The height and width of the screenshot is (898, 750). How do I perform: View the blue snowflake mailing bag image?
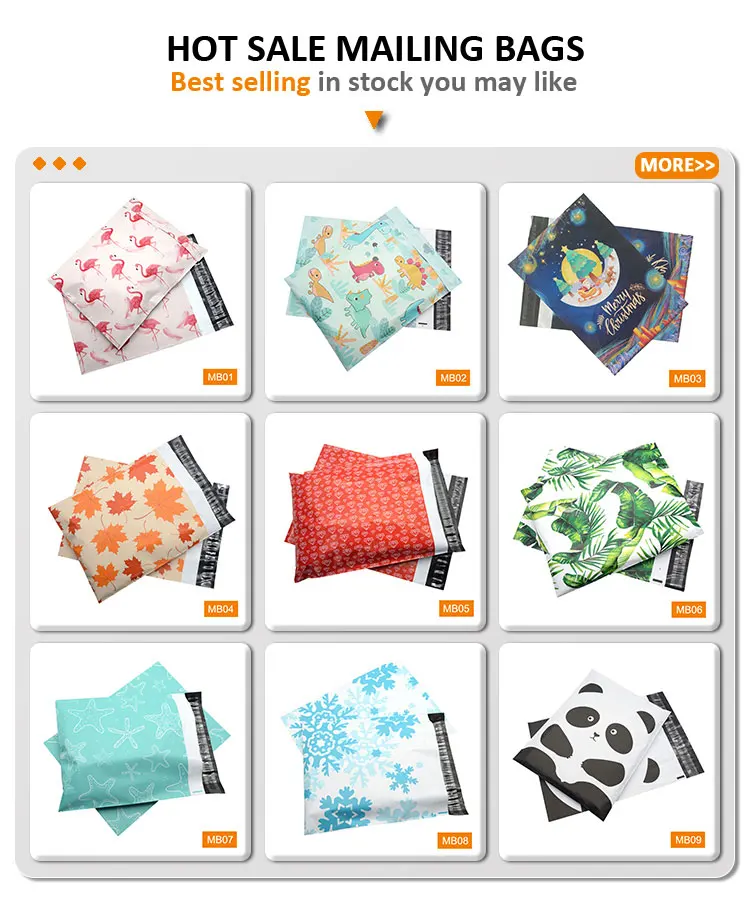coord(375,751)
